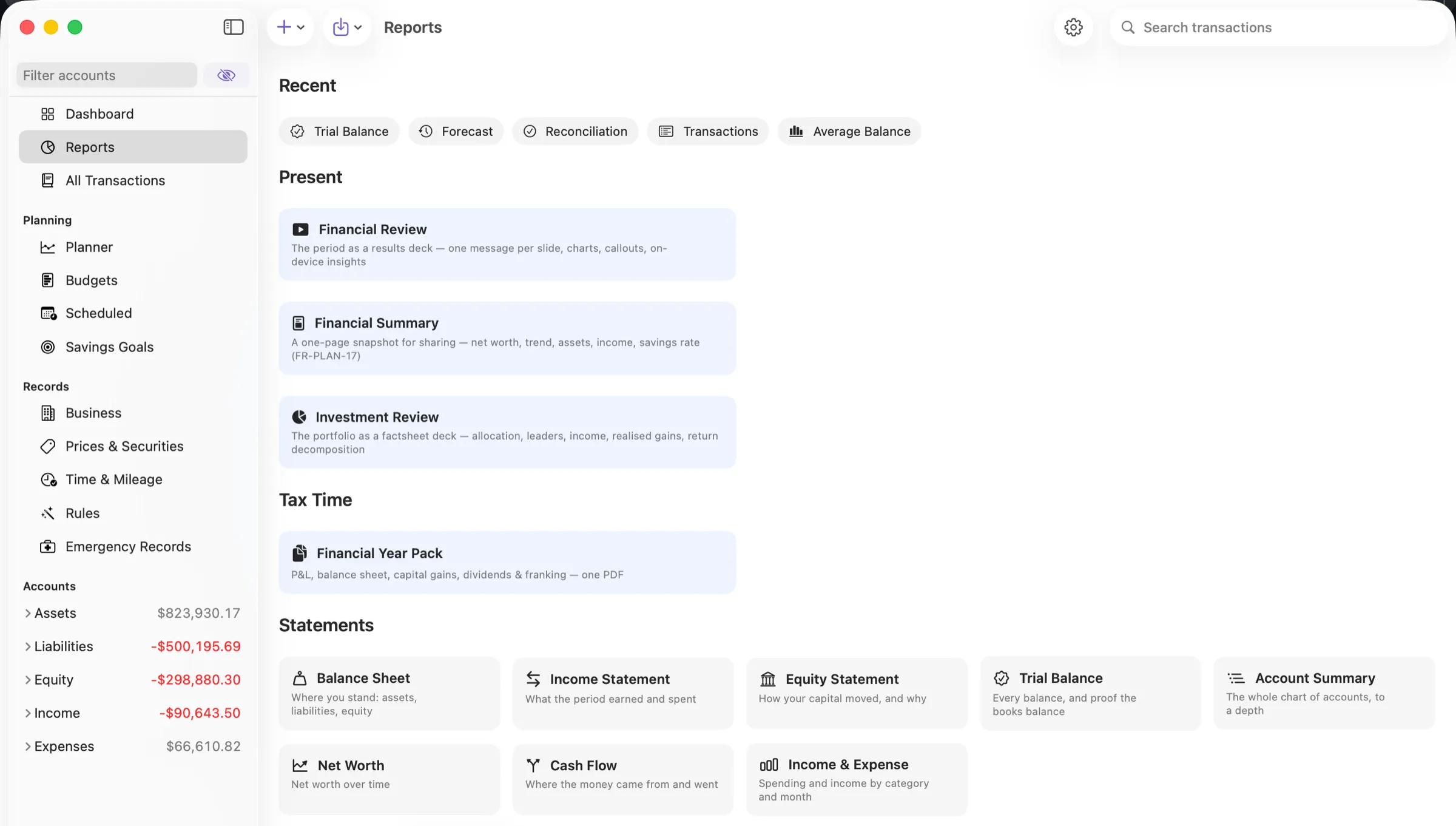Viewport: 1456px width, 826px height.
Task: Open the add (+) dropdown menu
Action: tap(291, 27)
